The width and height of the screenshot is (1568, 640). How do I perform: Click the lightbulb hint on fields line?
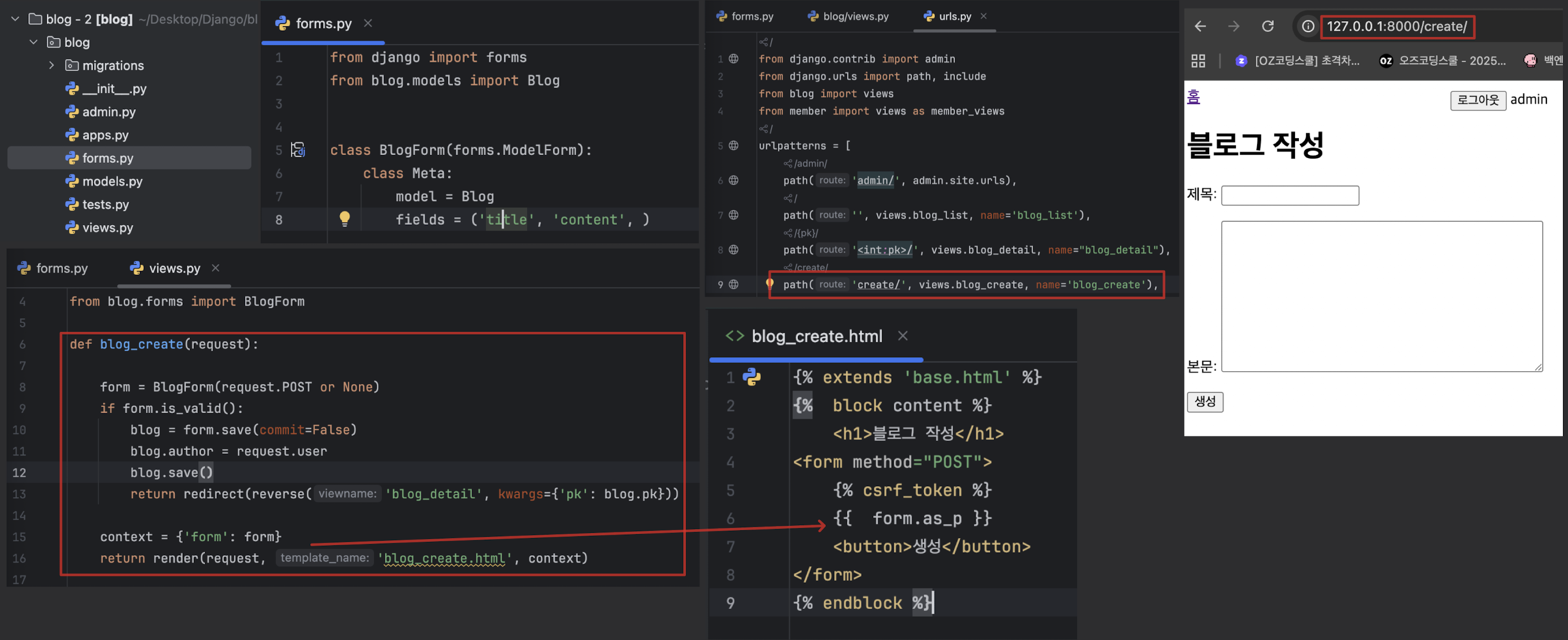[x=344, y=219]
